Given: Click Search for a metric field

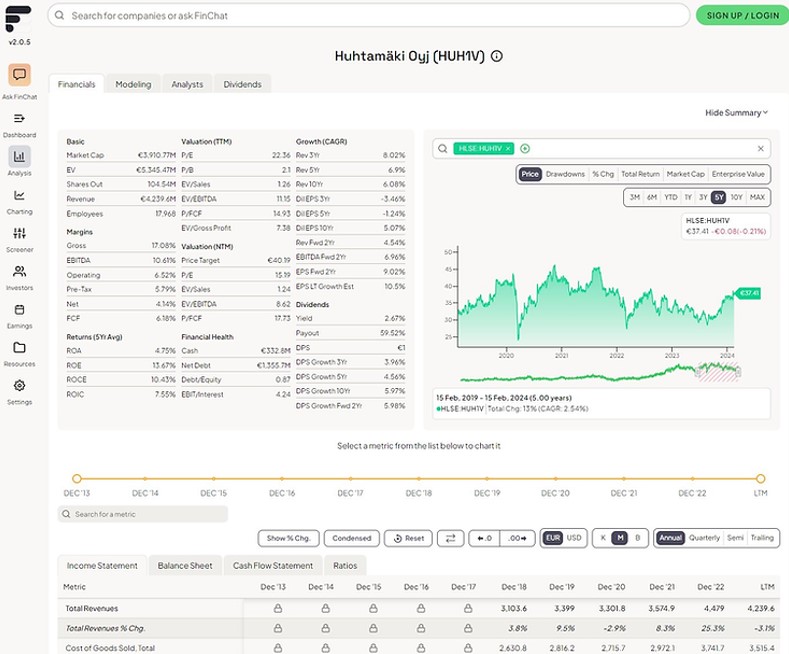Looking at the screenshot, I should (143, 514).
